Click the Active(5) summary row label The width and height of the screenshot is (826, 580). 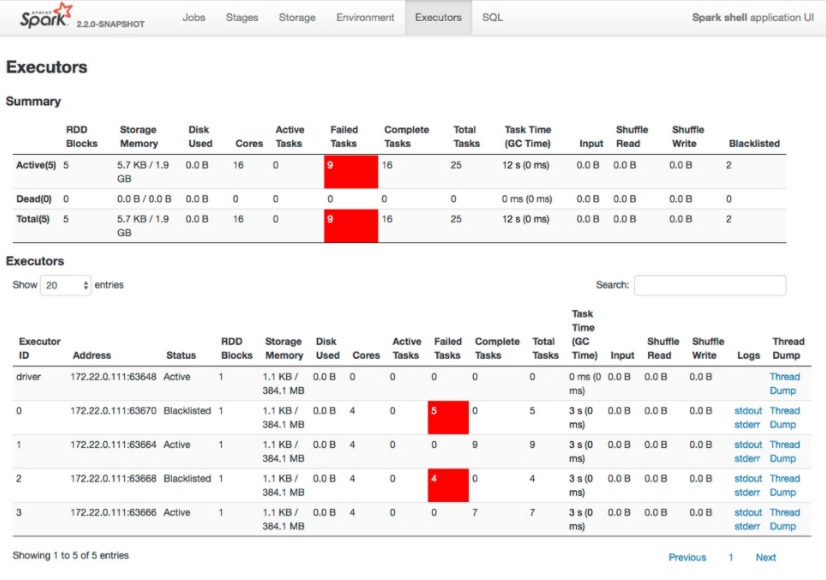point(36,165)
